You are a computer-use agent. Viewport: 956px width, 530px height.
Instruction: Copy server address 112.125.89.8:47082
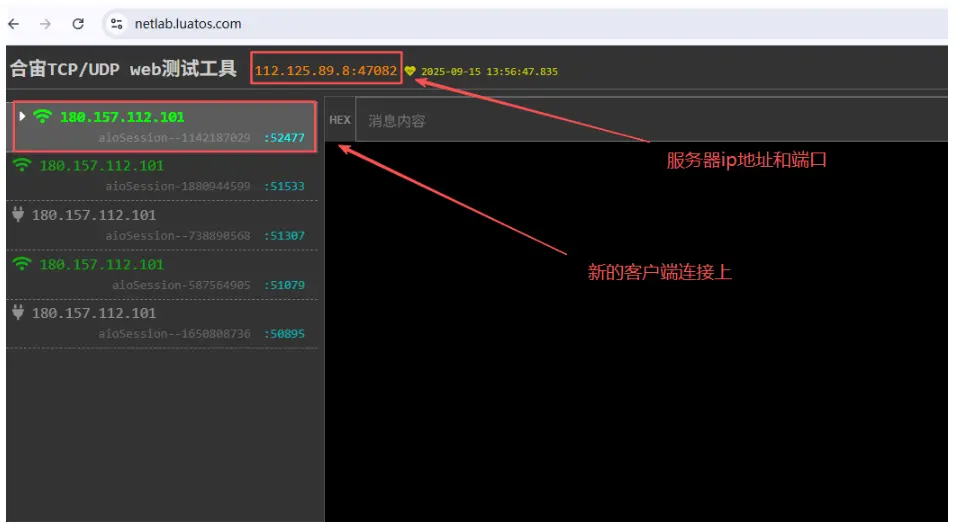tap(326, 71)
